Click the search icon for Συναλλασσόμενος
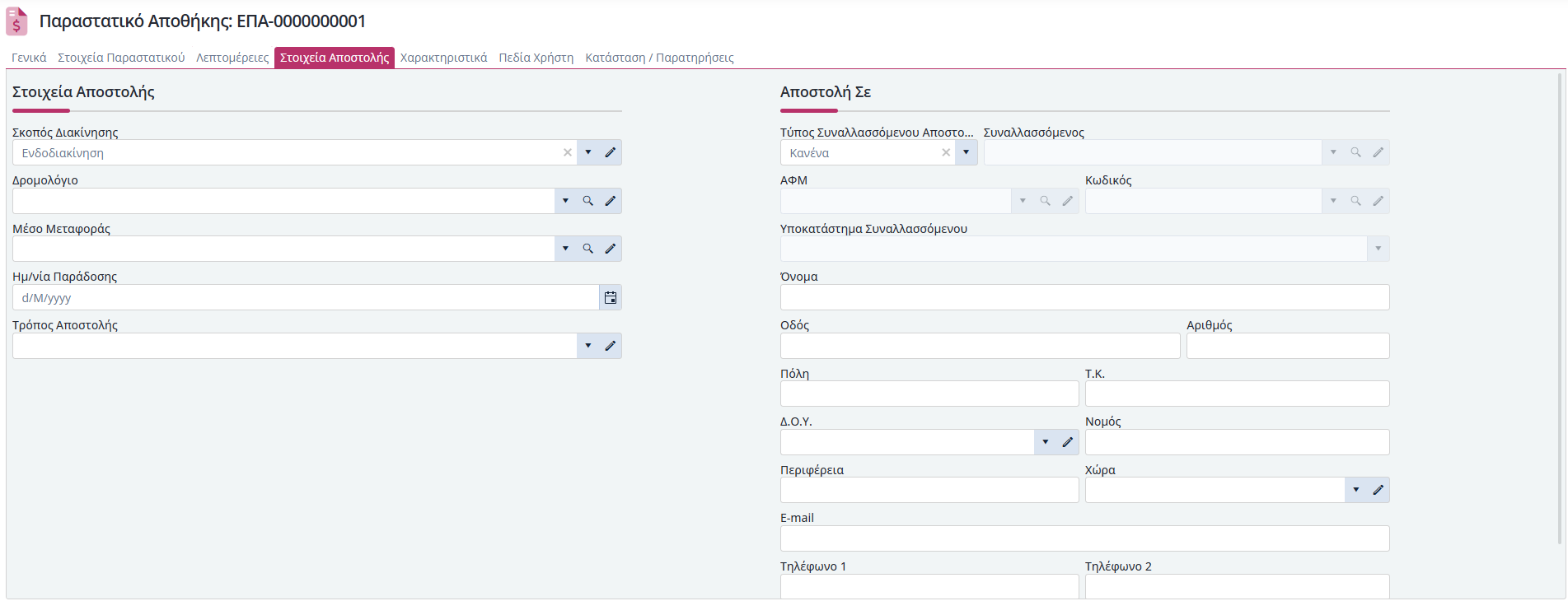The height and width of the screenshot is (601, 1568). coord(1355,152)
